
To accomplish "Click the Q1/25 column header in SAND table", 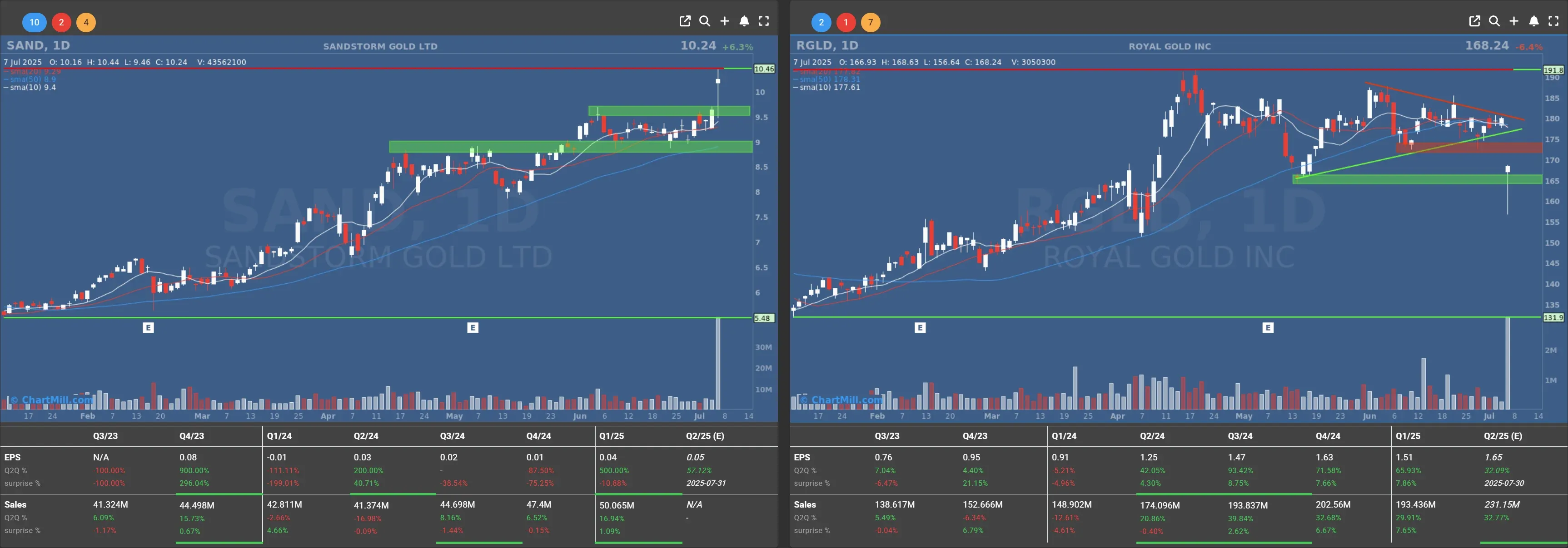I will (611, 436).
